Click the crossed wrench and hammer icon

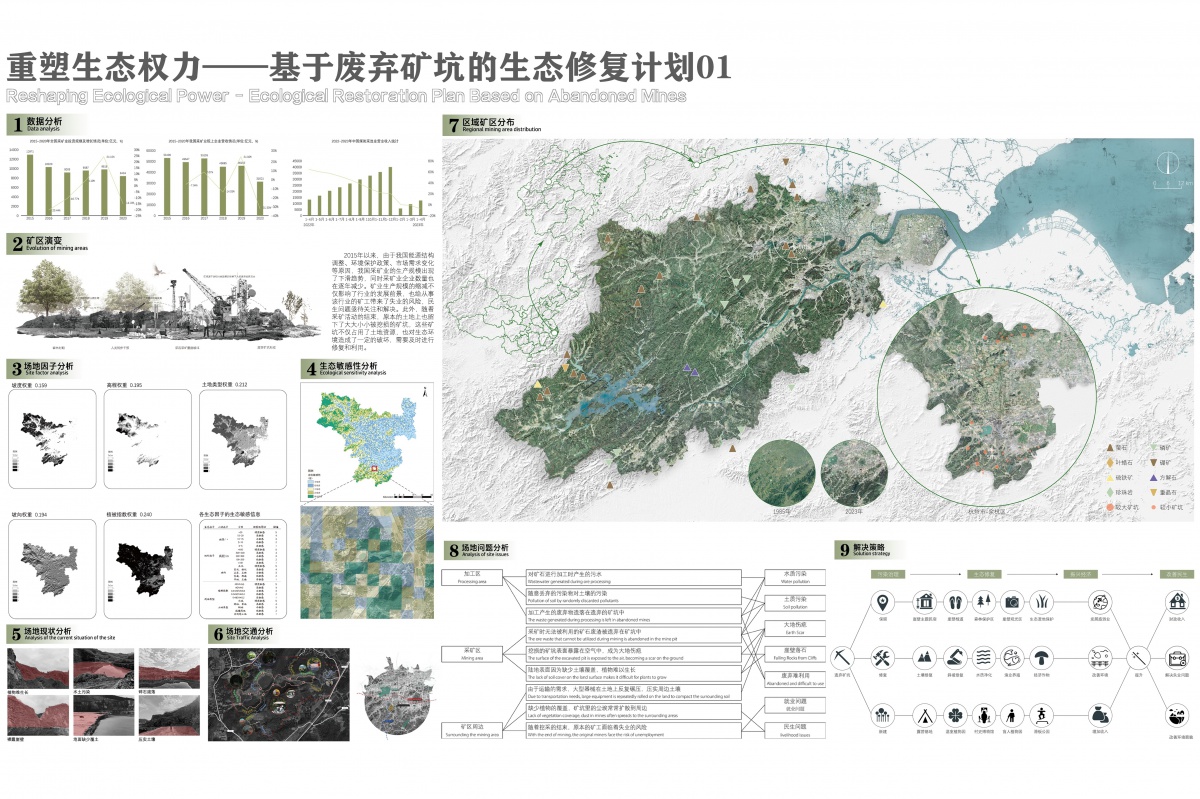883,657
